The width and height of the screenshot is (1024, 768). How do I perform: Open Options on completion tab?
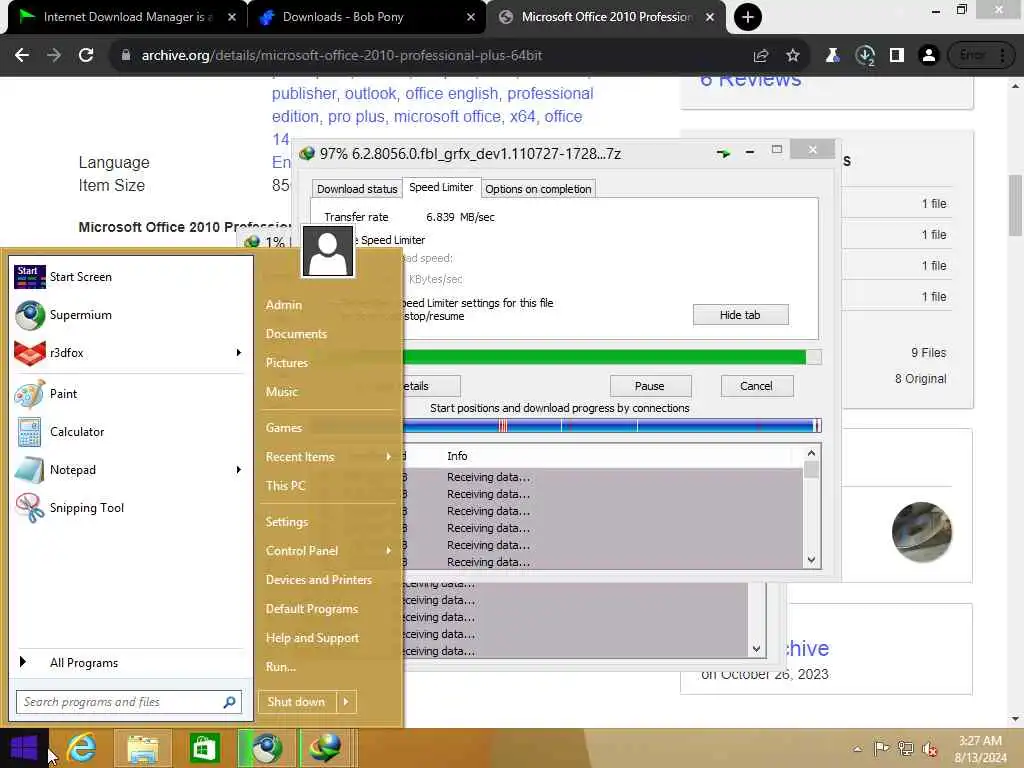point(538,189)
